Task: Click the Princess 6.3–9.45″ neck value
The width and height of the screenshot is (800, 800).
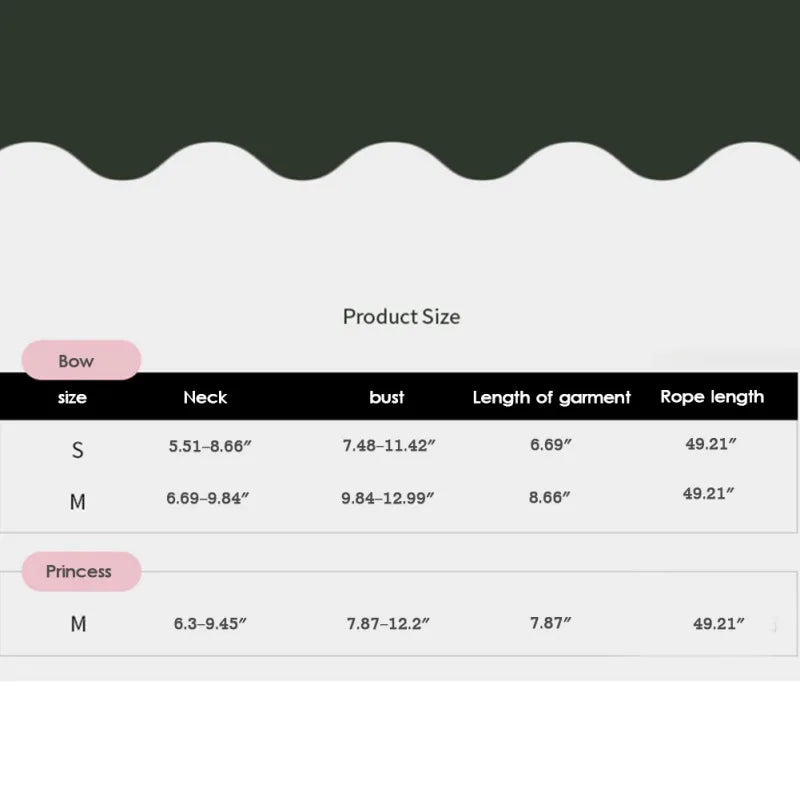Action: pos(210,624)
